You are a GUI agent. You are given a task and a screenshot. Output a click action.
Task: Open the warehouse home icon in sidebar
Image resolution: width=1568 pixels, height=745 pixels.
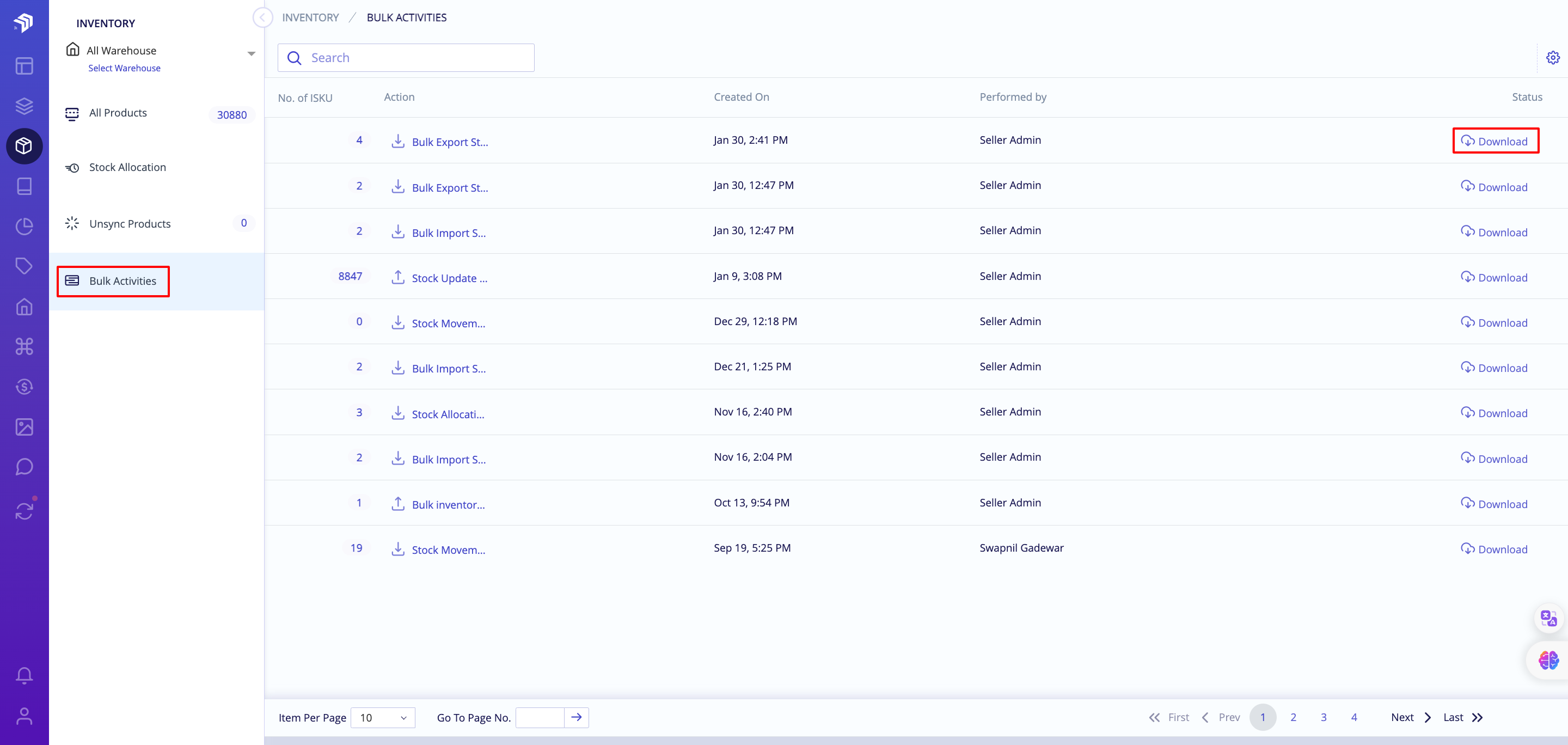(24, 306)
